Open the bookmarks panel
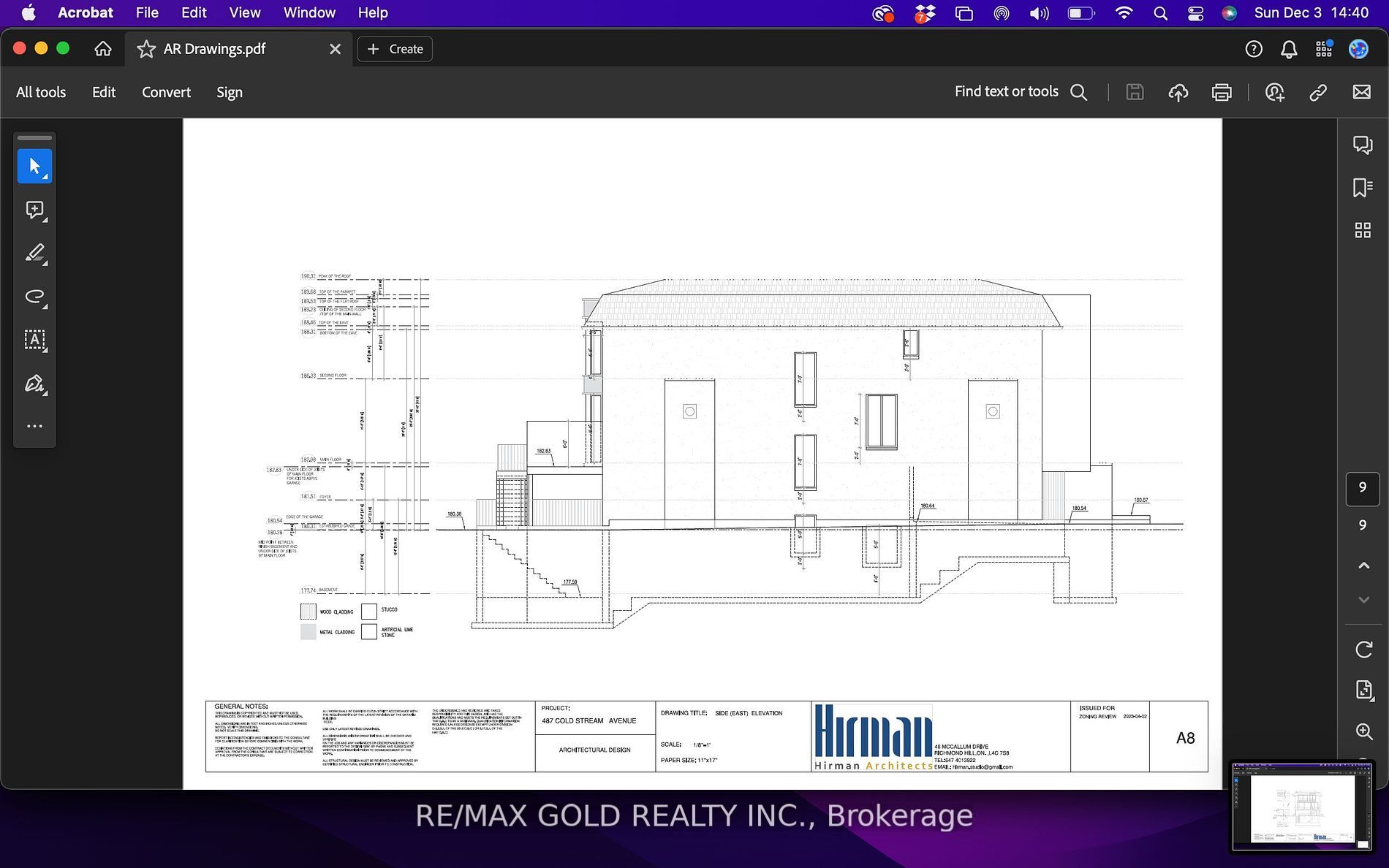1389x868 pixels. coord(1362,188)
